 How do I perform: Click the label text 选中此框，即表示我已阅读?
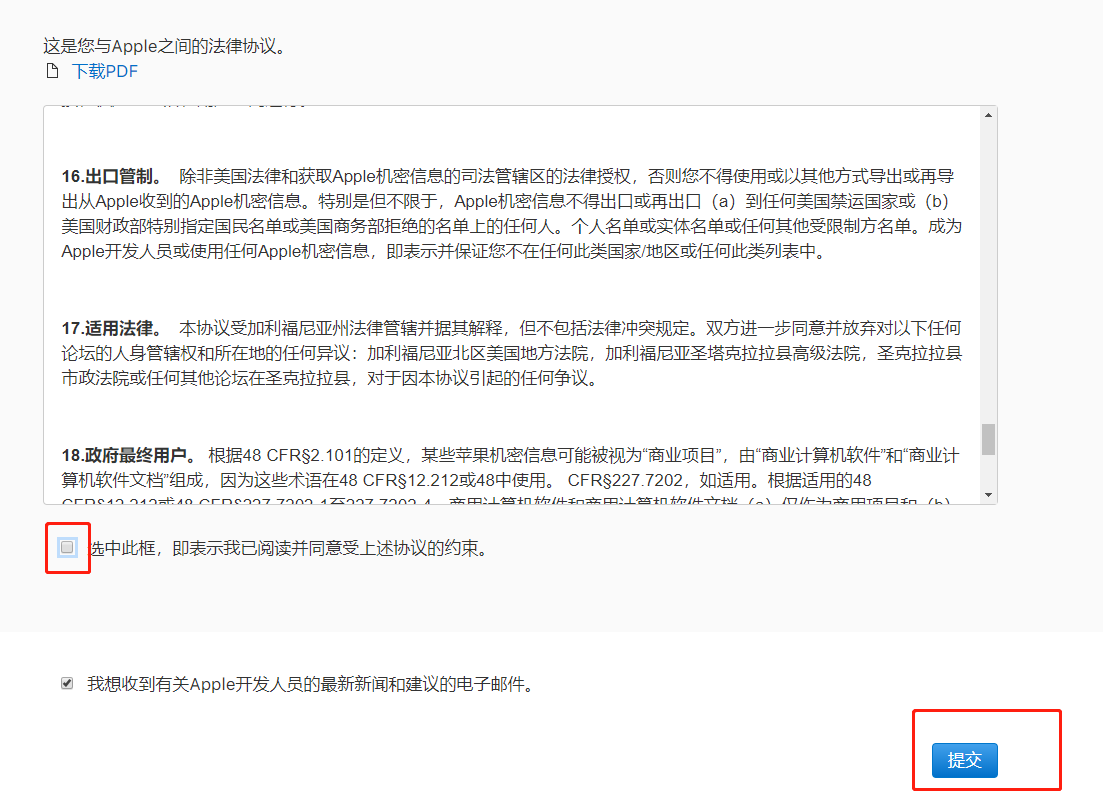288,548
